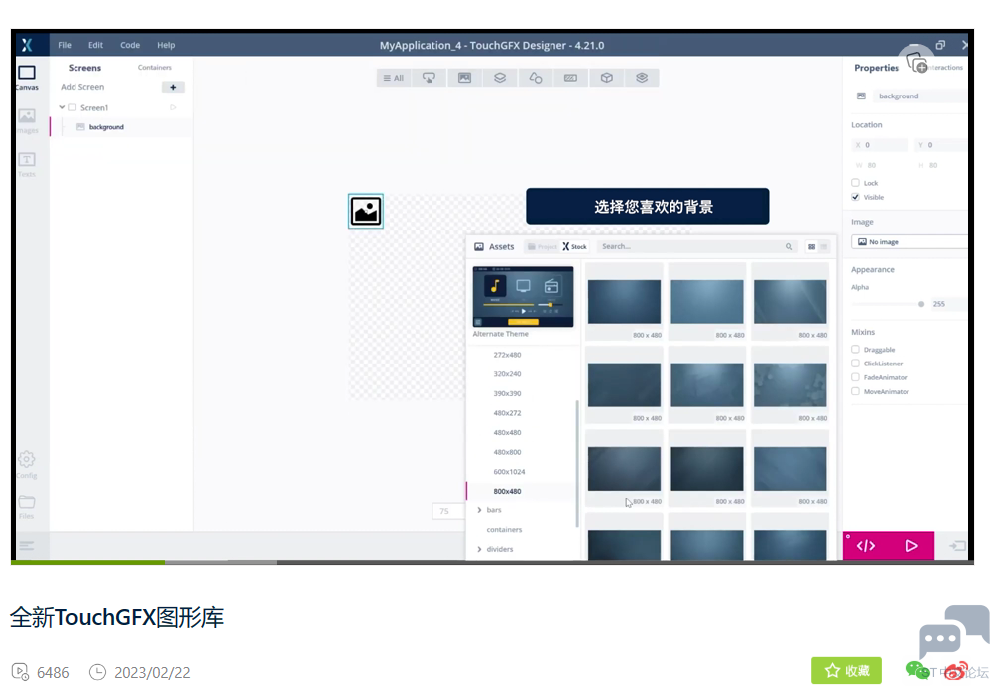This screenshot has width=998, height=688.
Task: Open the Help menu
Action: (166, 45)
